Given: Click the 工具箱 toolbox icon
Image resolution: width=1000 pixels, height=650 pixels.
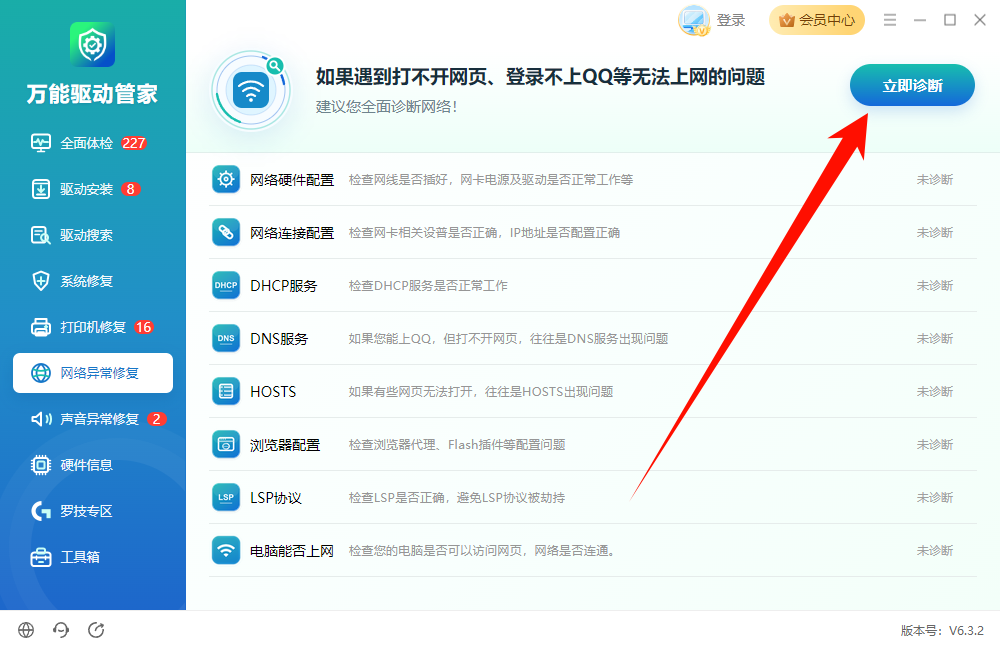Looking at the screenshot, I should pos(41,557).
